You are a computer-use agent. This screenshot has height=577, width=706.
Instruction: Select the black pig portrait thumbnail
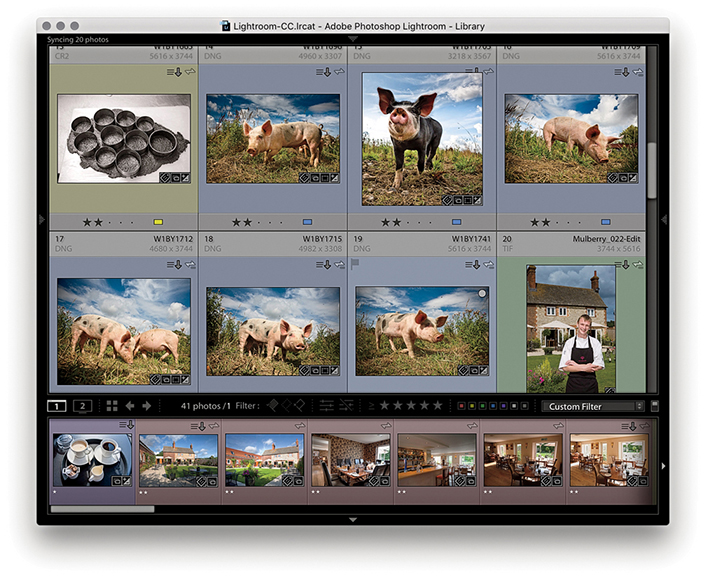pyautogui.click(x=422, y=139)
